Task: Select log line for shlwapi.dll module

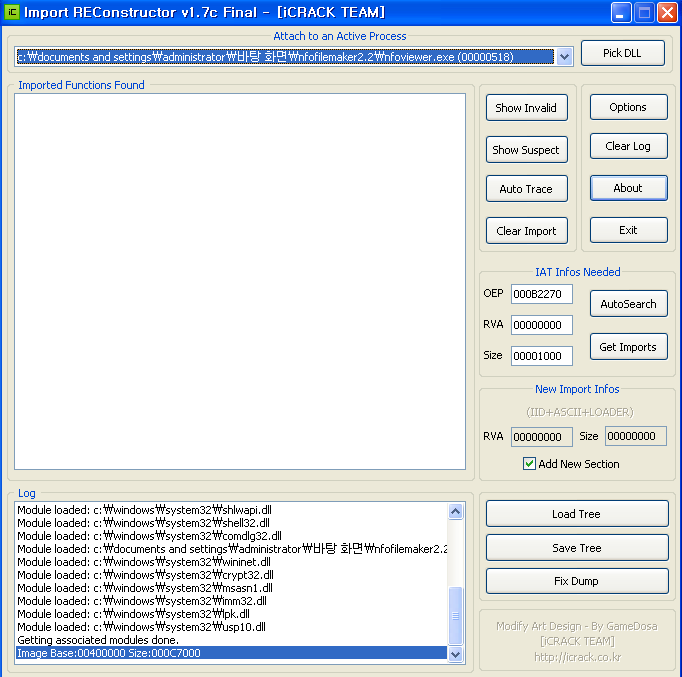Action: pyautogui.click(x=231, y=510)
